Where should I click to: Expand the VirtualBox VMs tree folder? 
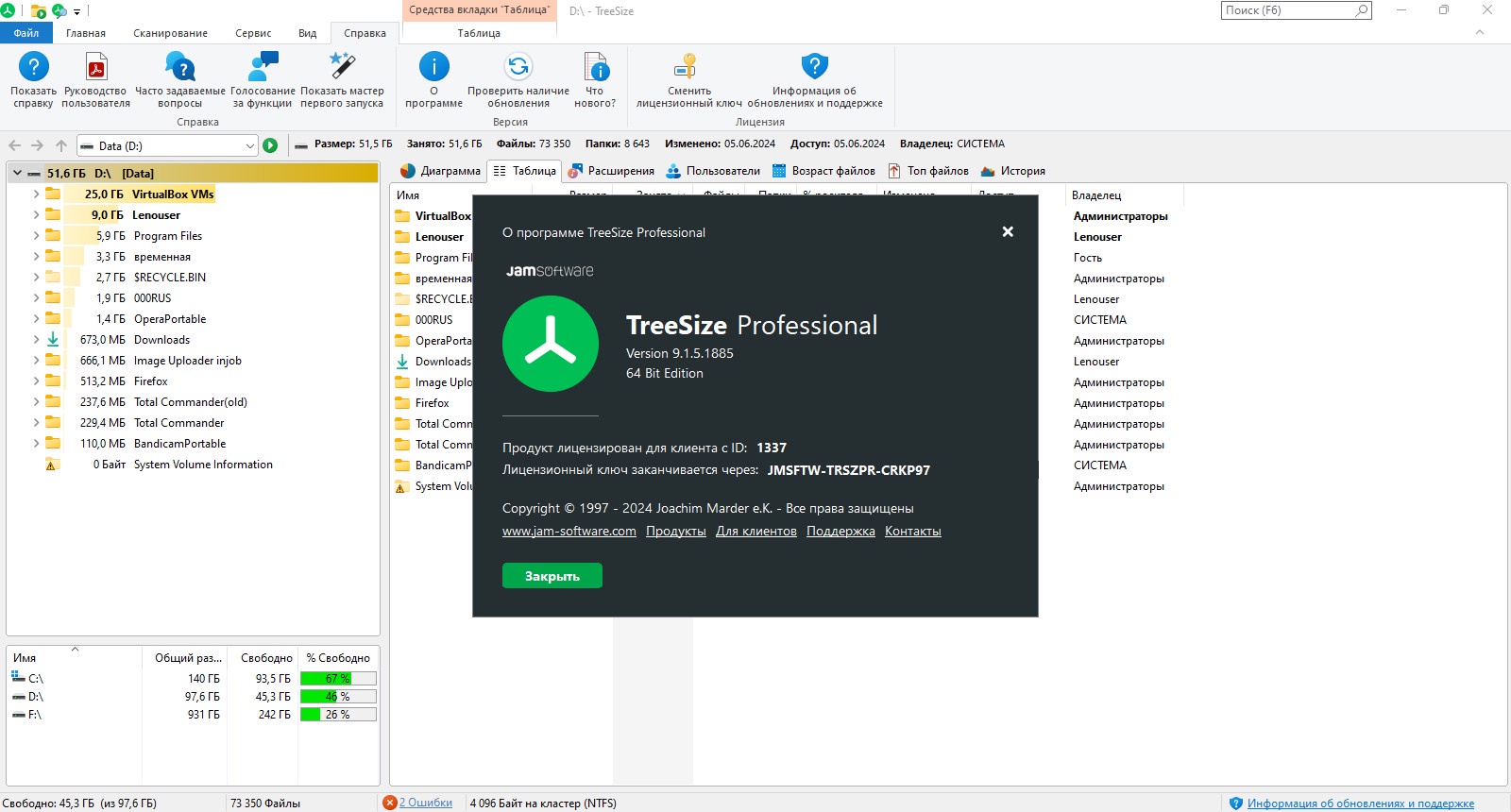[36, 194]
